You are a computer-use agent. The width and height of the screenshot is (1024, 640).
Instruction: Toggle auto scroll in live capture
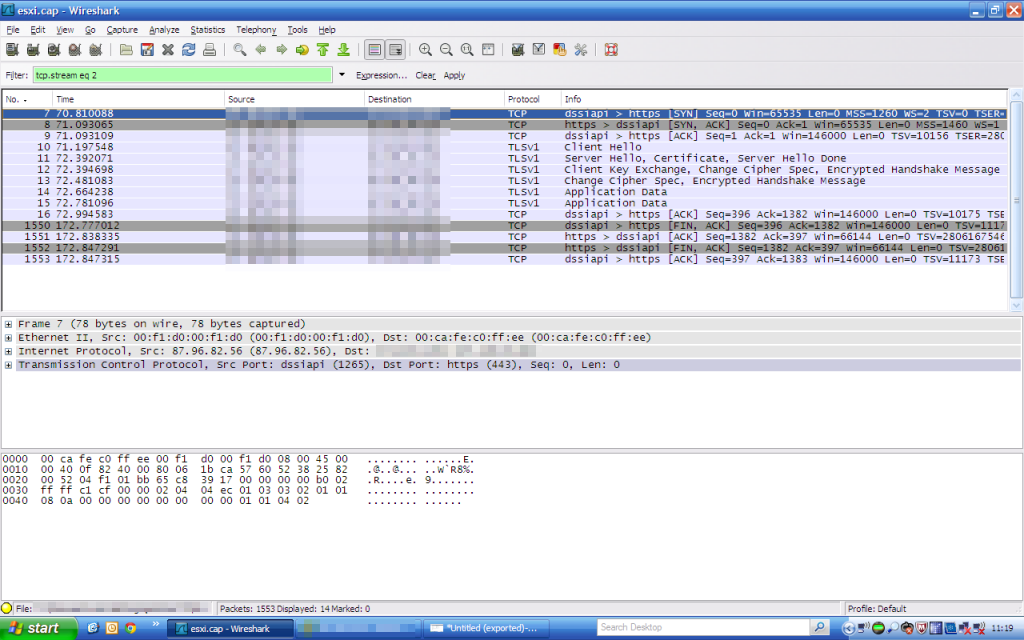click(x=395, y=50)
